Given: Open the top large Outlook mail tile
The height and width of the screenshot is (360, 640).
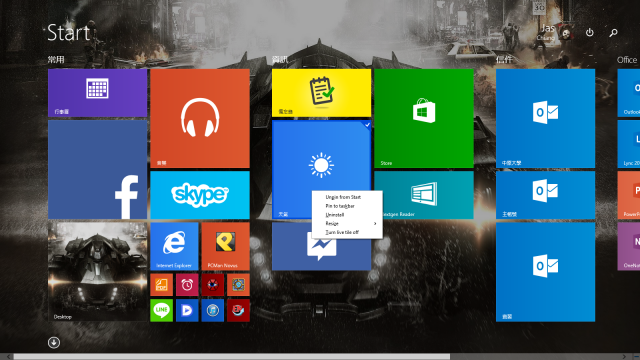Looking at the screenshot, I should 545,118.
